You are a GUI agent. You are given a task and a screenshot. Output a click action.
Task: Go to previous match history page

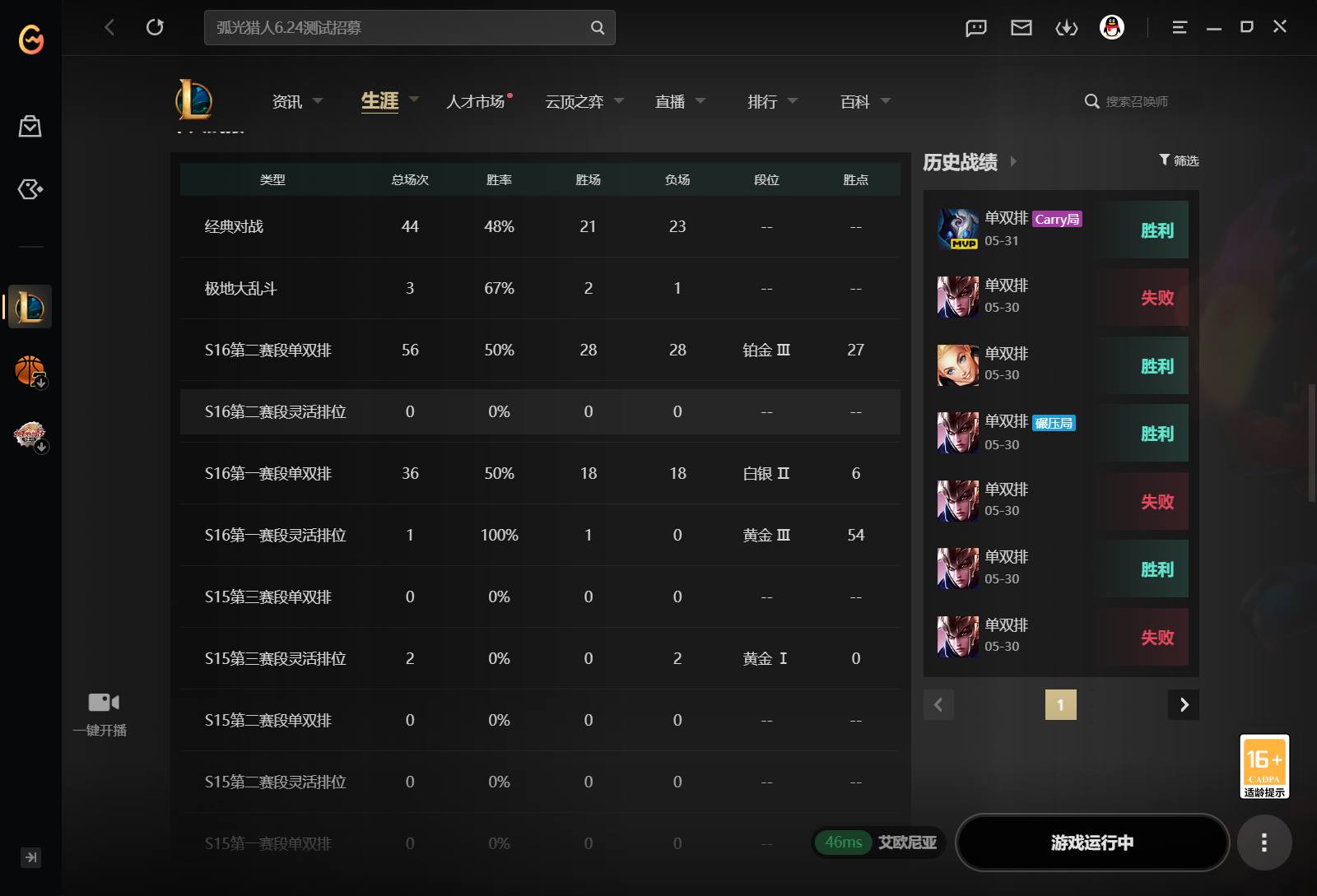click(x=938, y=704)
